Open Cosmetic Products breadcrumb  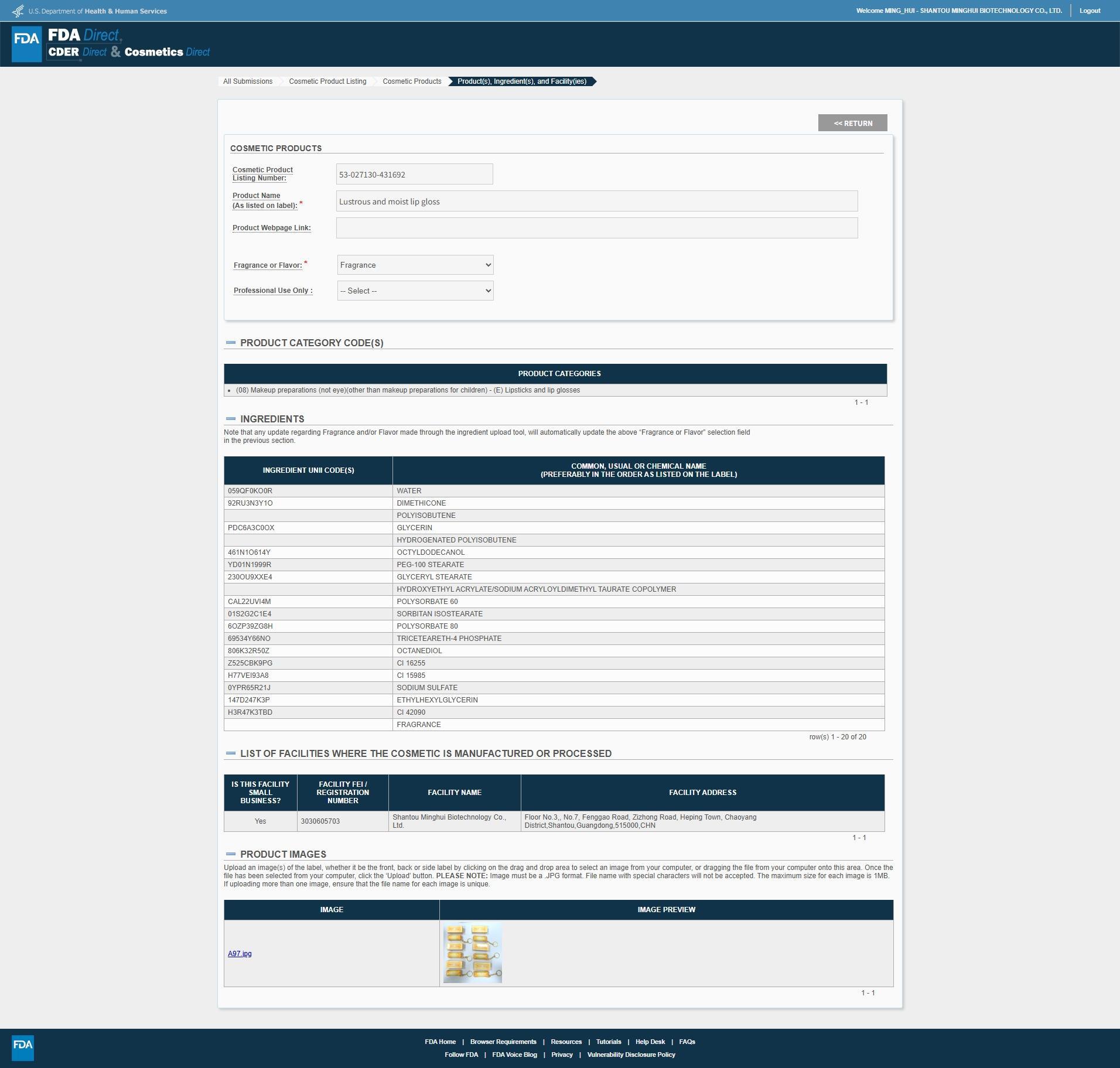pos(412,81)
